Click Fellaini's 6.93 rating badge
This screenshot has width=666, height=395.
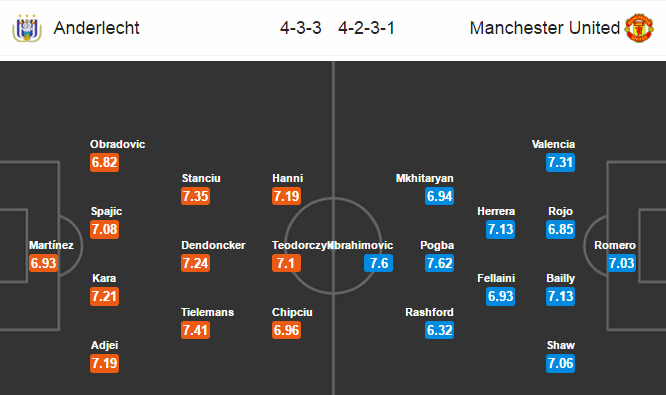click(501, 296)
